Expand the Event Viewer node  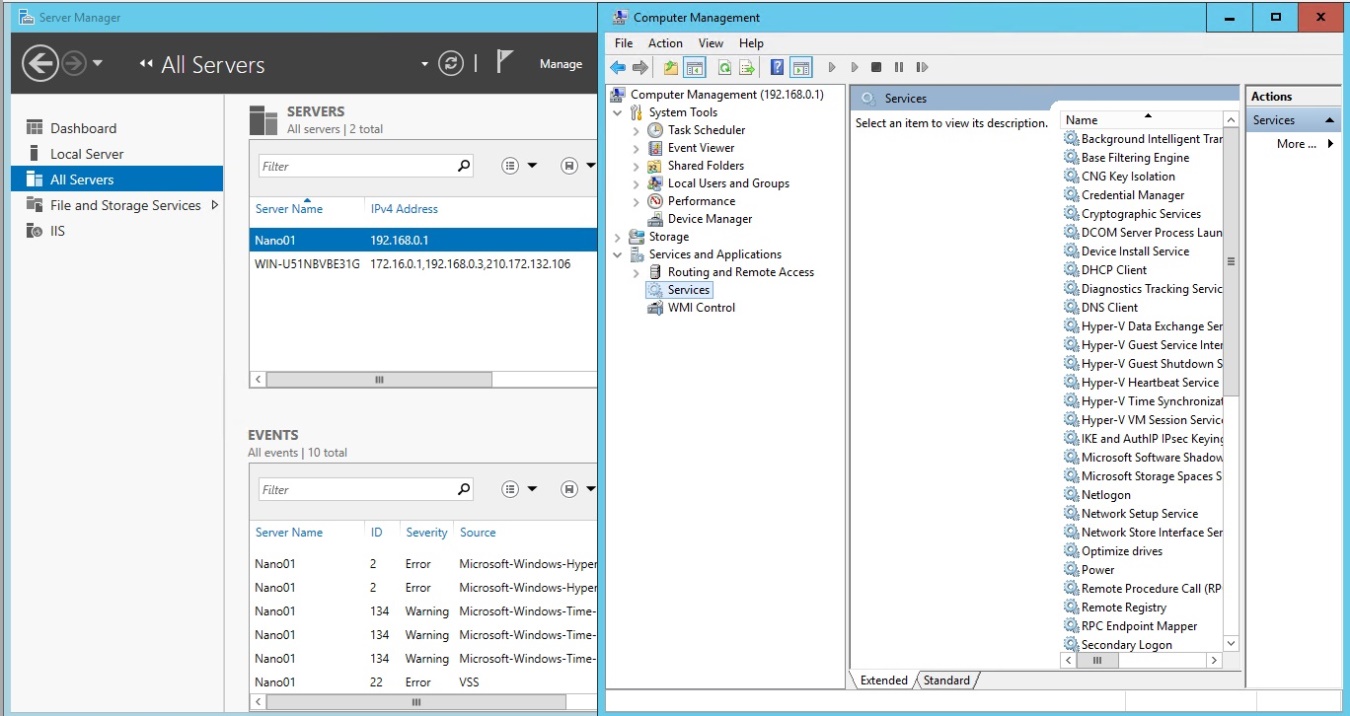636,148
